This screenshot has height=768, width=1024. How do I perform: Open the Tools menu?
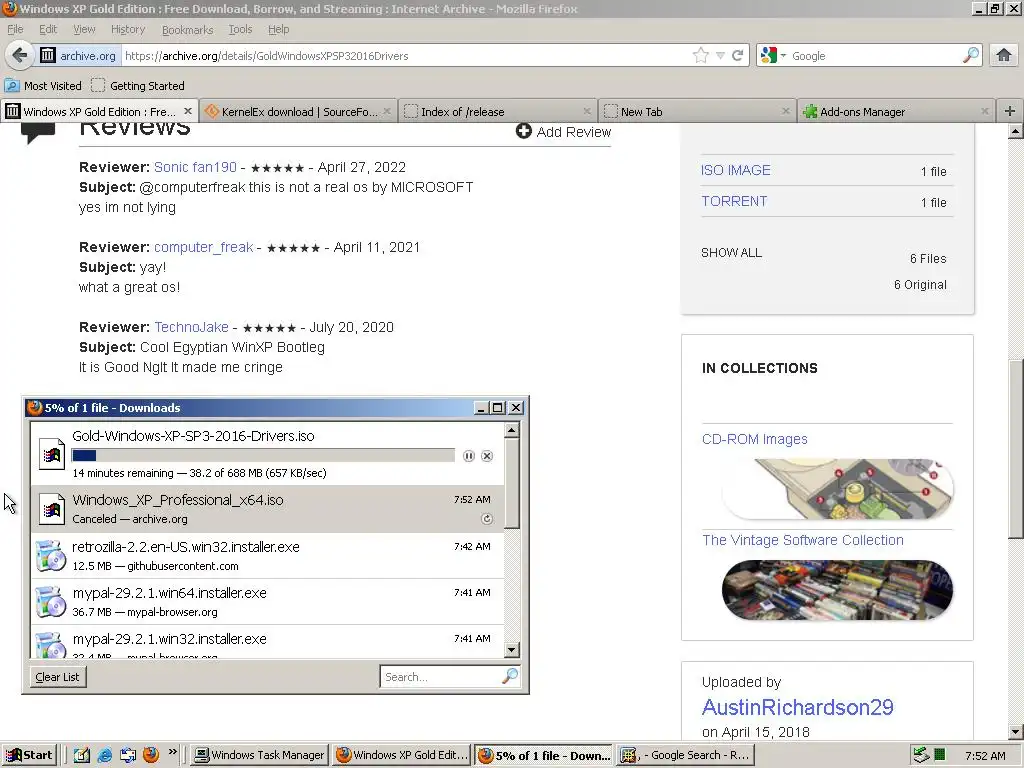[240, 29]
